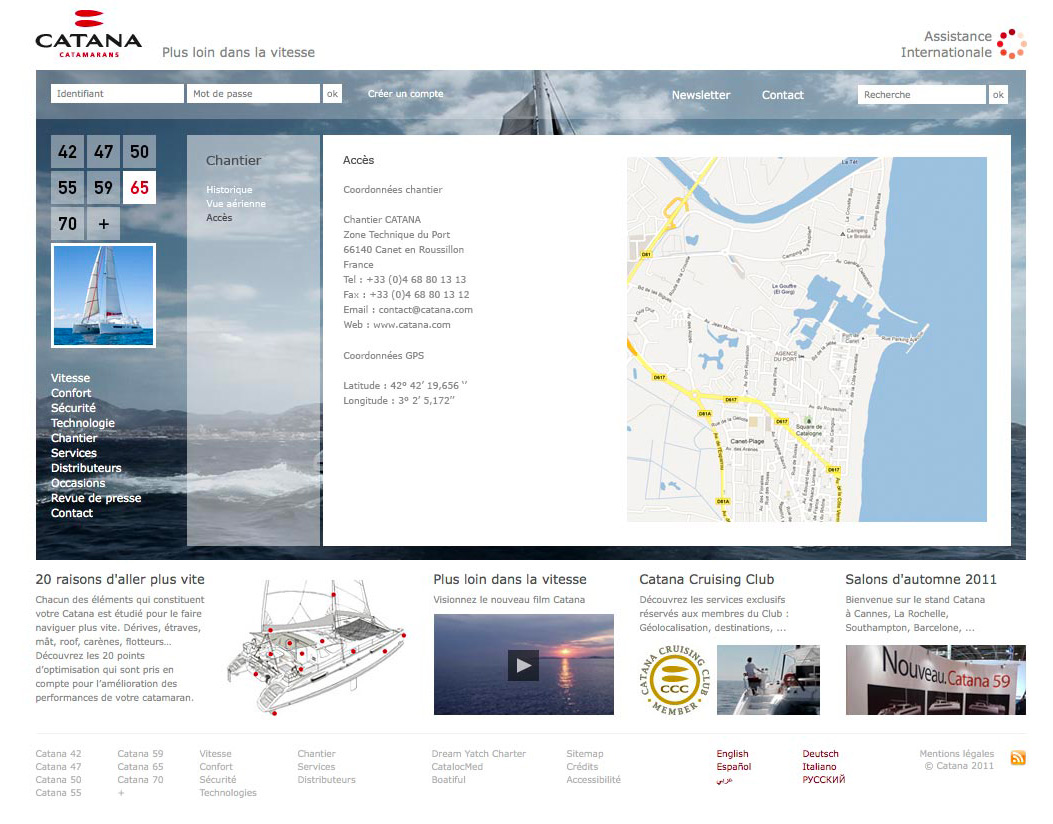The height and width of the screenshot is (824, 1053).
Task: Click the Nouveau Catana 59 stand photo
Action: (x=935, y=680)
